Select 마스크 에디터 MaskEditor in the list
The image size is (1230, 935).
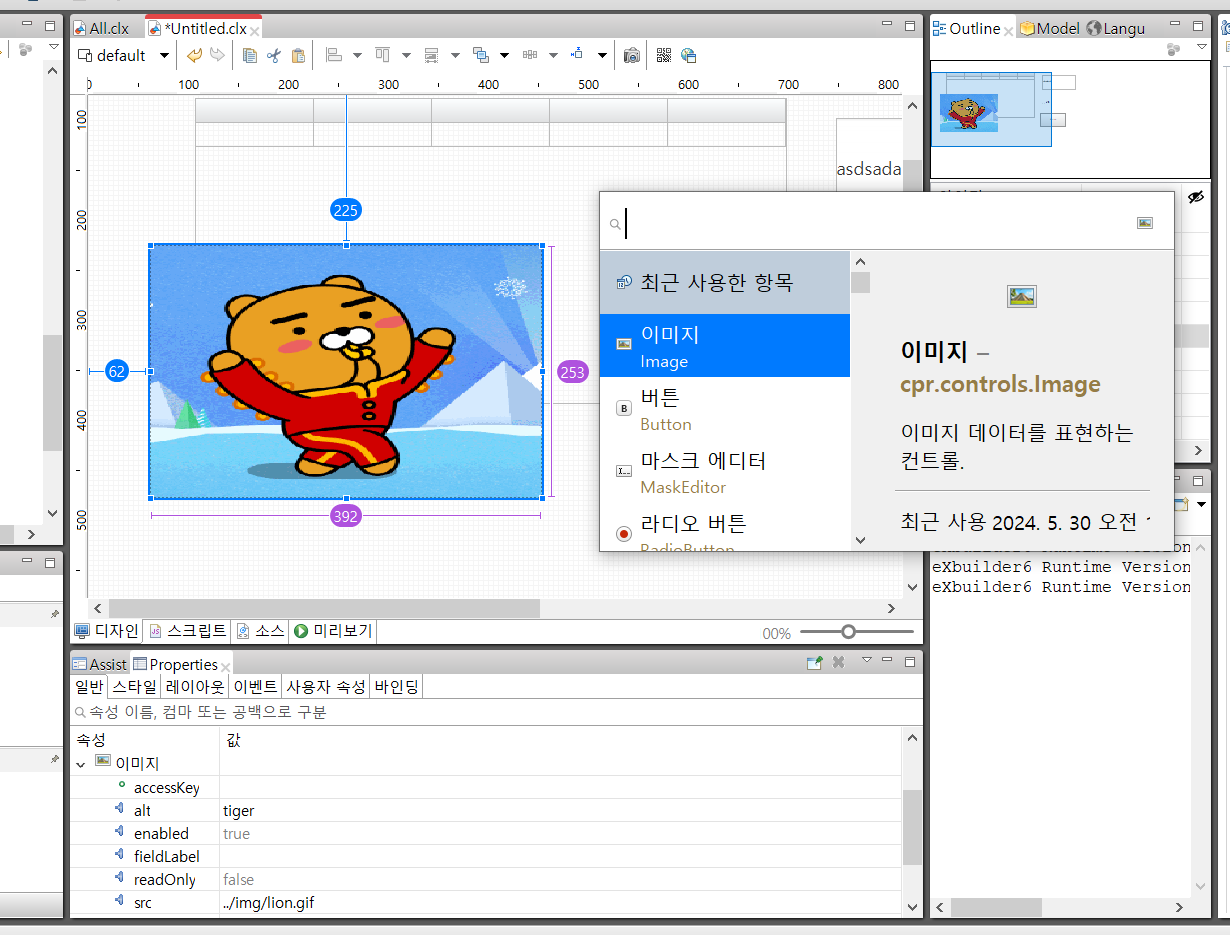(724, 472)
